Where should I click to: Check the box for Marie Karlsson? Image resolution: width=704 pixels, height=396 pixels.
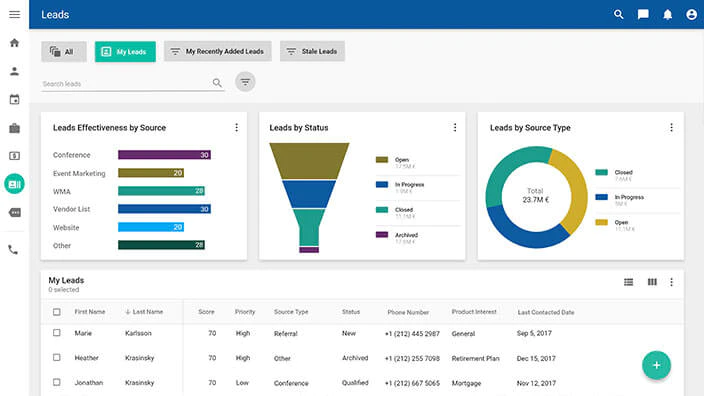tap(57, 333)
